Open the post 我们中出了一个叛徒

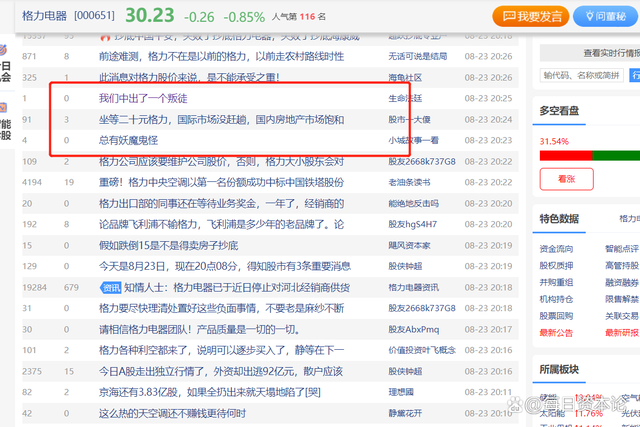[x=143, y=98]
